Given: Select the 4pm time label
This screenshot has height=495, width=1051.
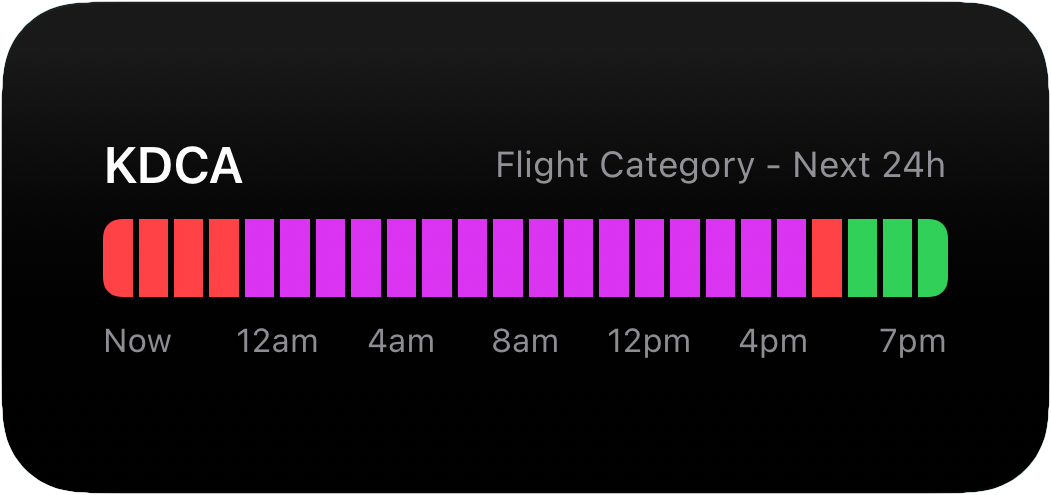Looking at the screenshot, I should [773, 341].
